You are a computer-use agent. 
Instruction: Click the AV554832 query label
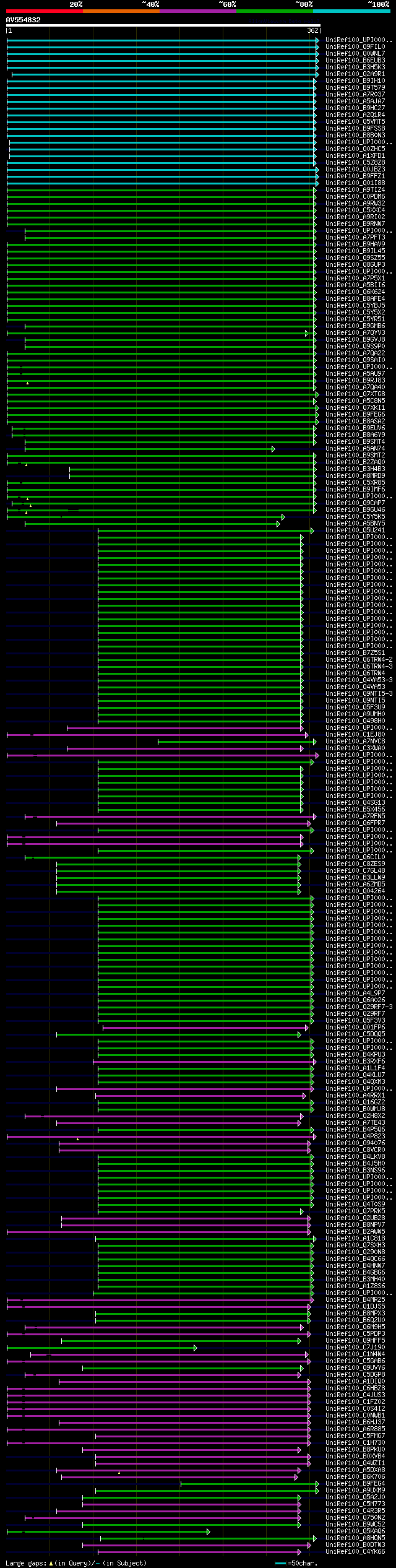pos(24,20)
